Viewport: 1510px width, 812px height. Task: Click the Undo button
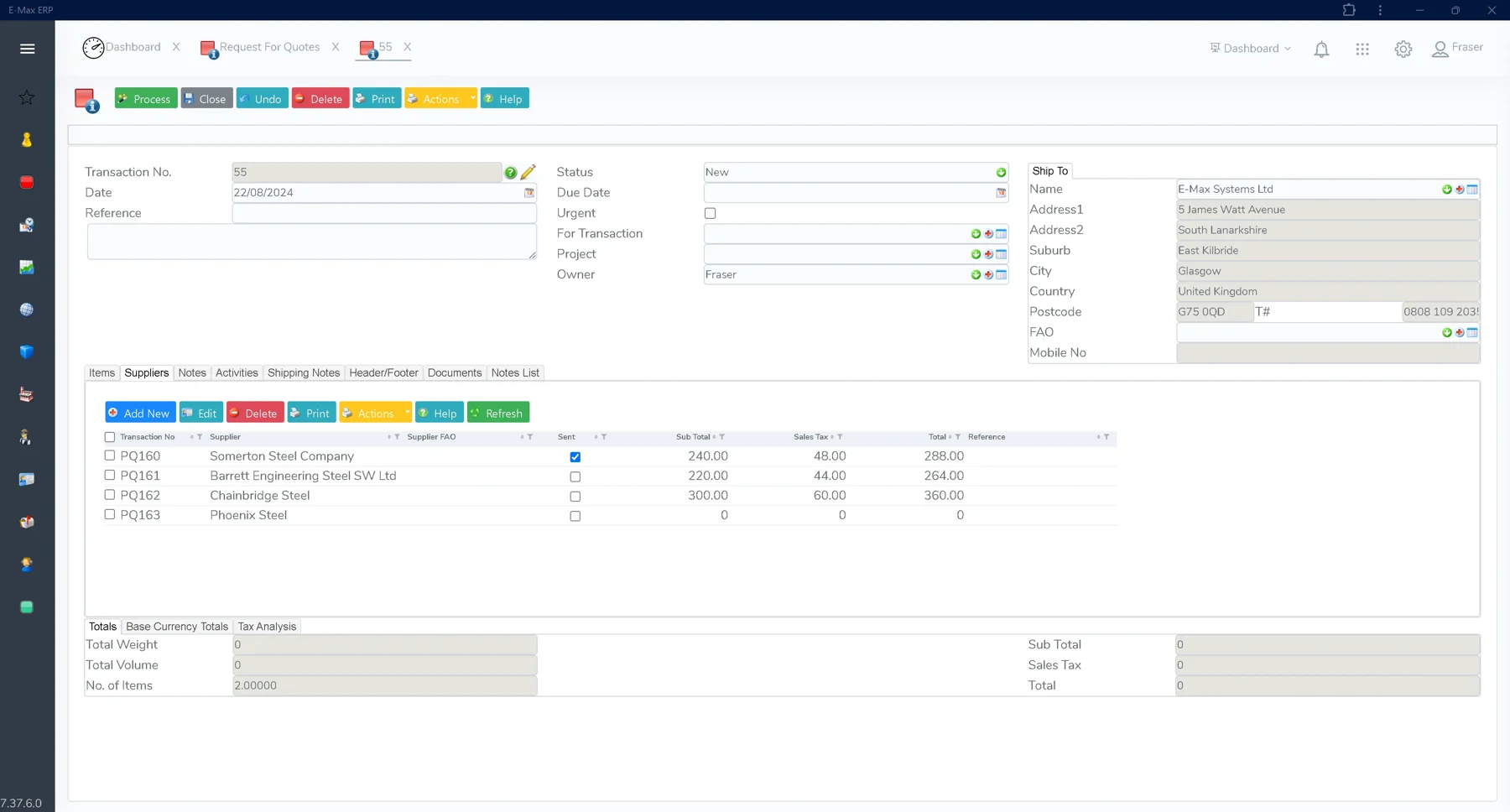(263, 98)
